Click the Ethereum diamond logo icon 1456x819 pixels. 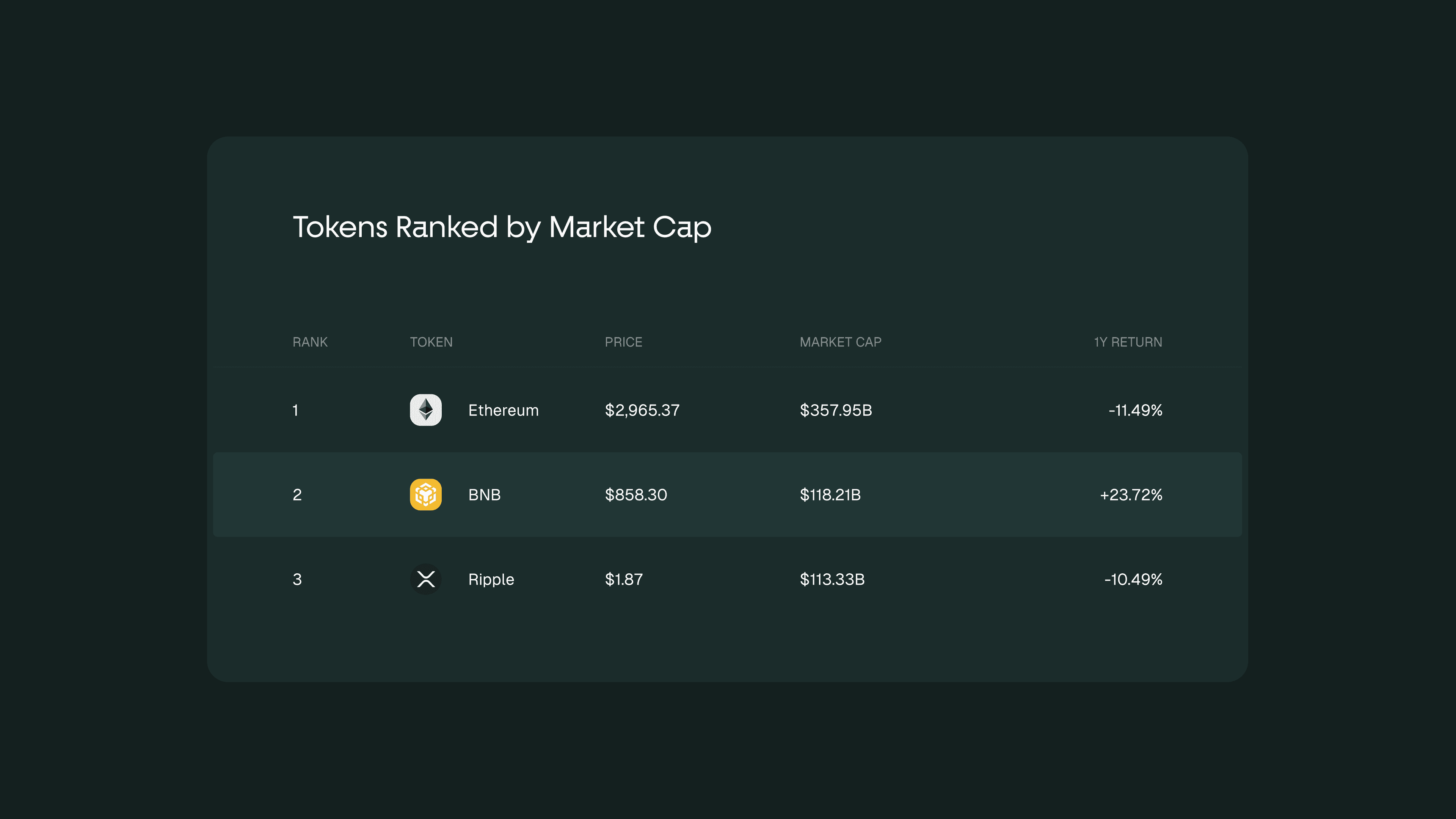pyautogui.click(x=425, y=410)
